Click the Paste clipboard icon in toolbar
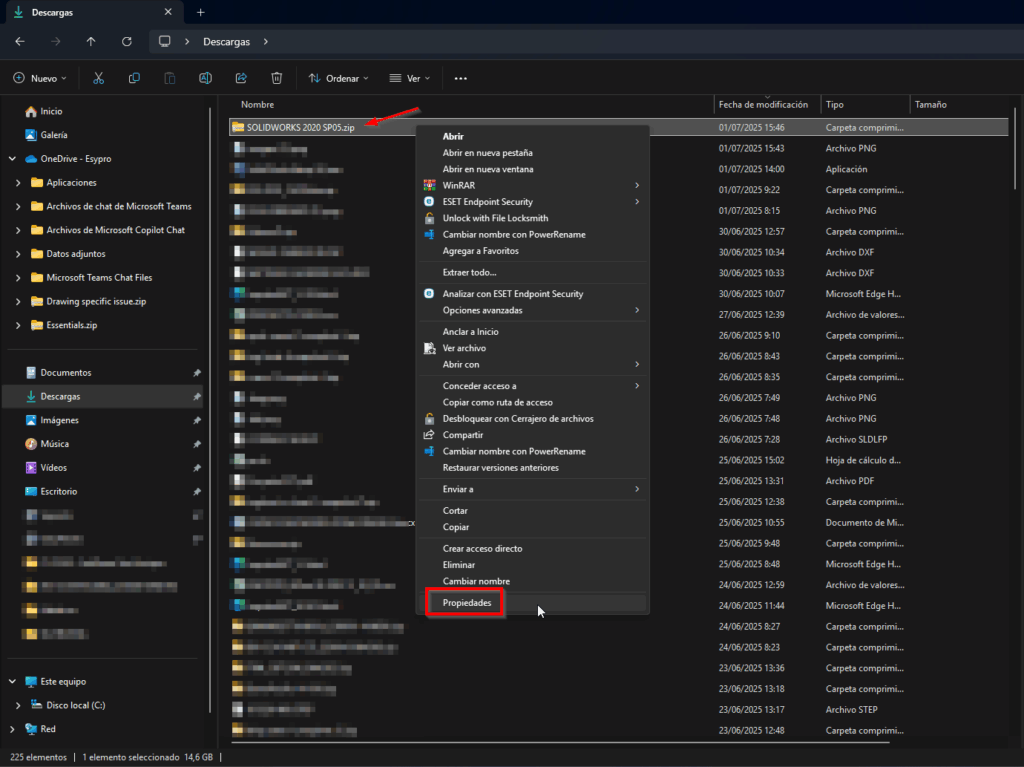 (170, 78)
